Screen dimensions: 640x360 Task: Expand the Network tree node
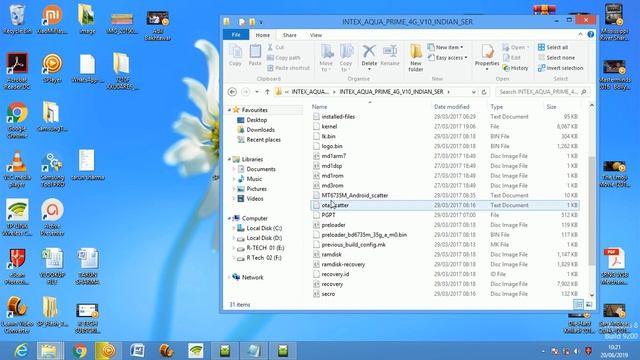pos(229,277)
